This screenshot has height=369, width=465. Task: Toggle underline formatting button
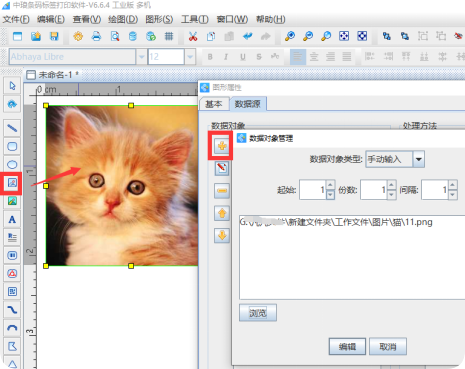243,57
